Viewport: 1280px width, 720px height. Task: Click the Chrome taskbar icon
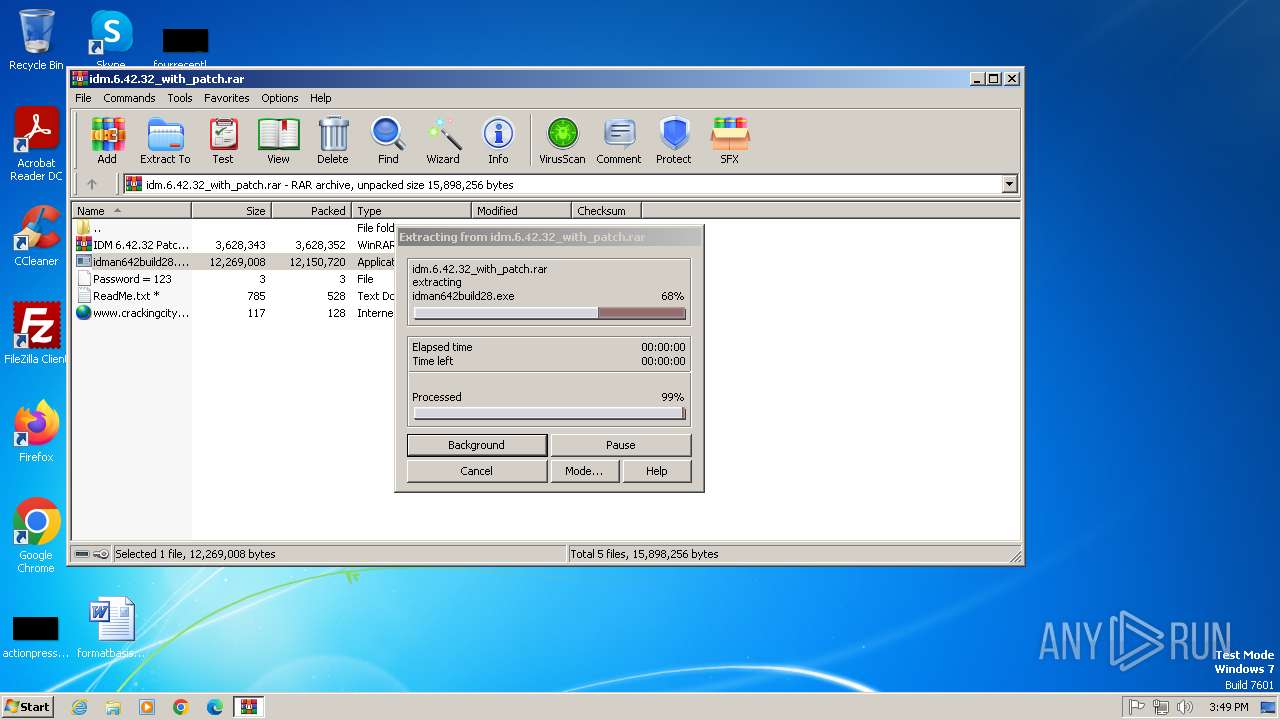click(181, 707)
